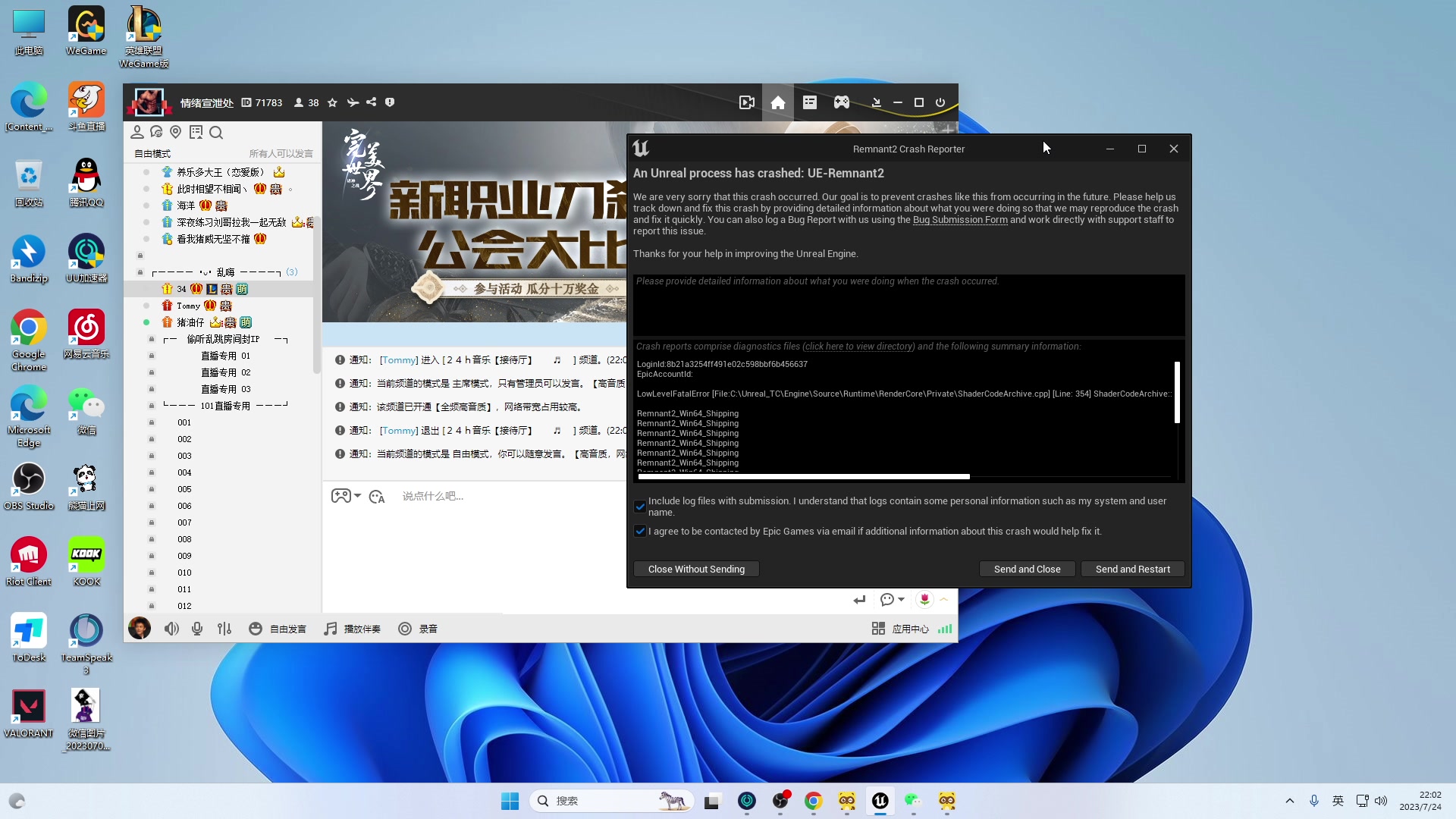Viewport: 1456px width, 819px height.
Task: Toggle the microphone icon in bottom bar
Action: tap(197, 629)
